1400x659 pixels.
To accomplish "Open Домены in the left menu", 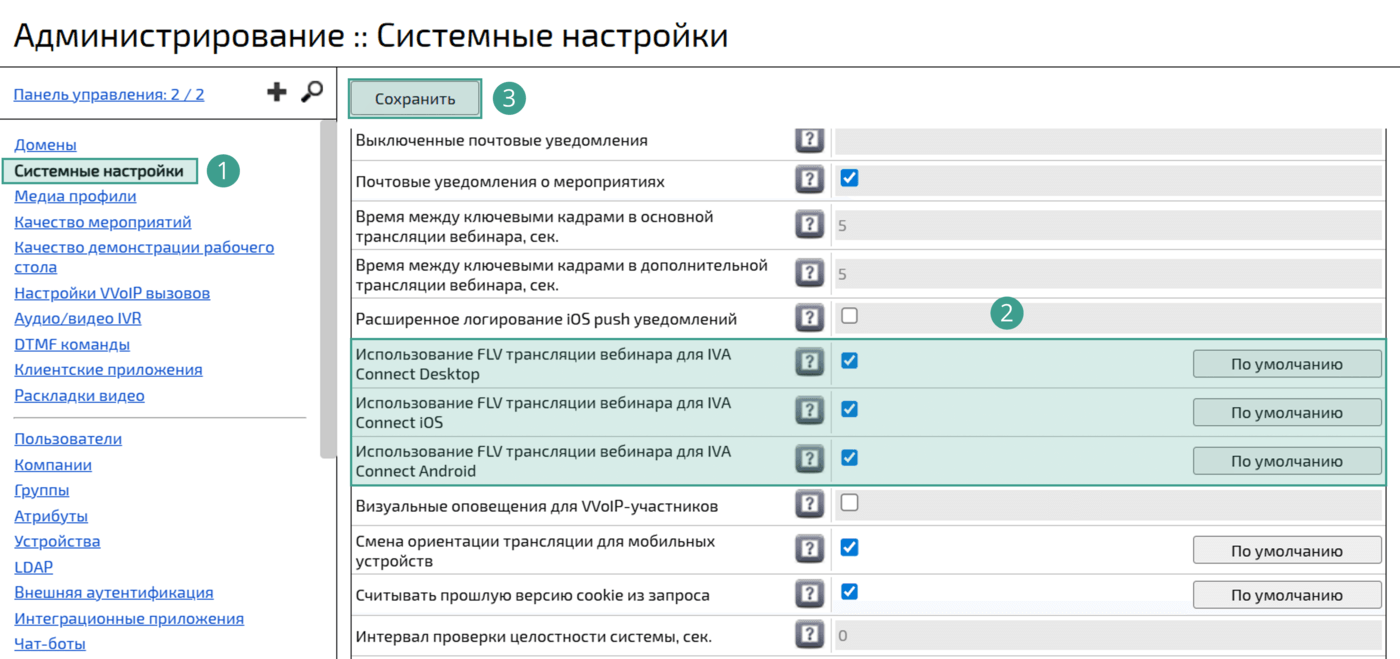I will tap(45, 145).
